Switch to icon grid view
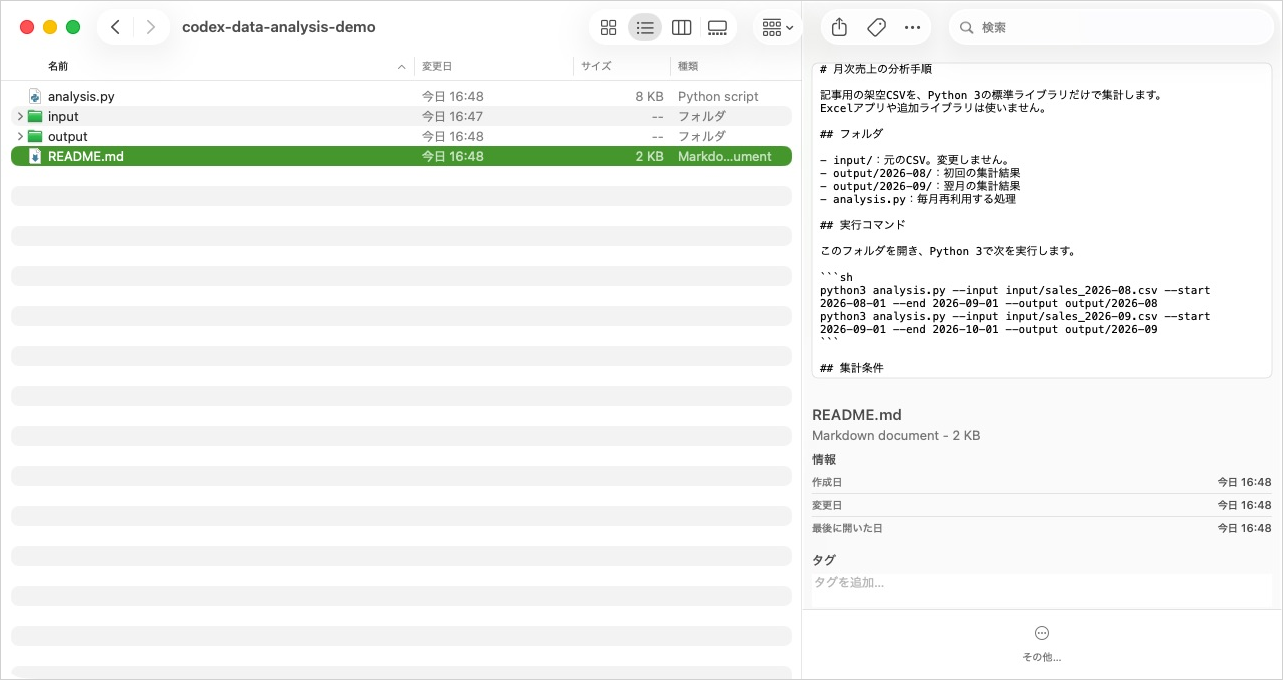Image resolution: width=1283 pixels, height=680 pixels. click(x=608, y=28)
